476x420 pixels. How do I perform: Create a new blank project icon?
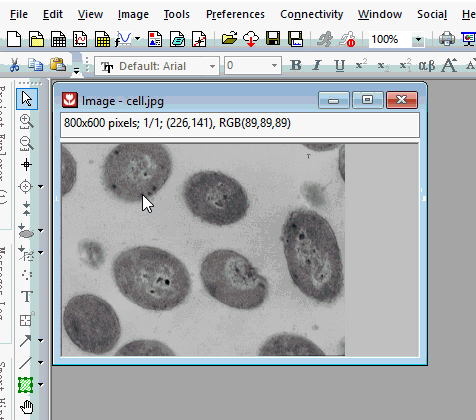tap(14, 39)
